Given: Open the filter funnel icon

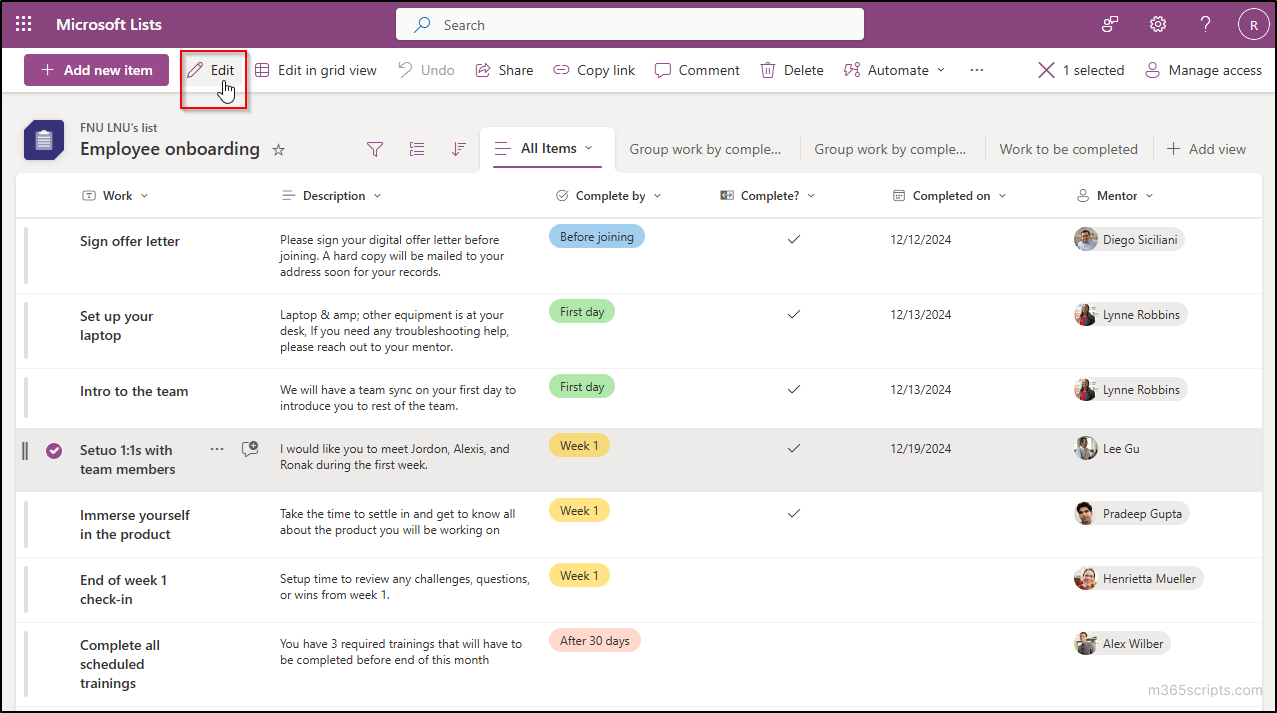Looking at the screenshot, I should pos(375,149).
